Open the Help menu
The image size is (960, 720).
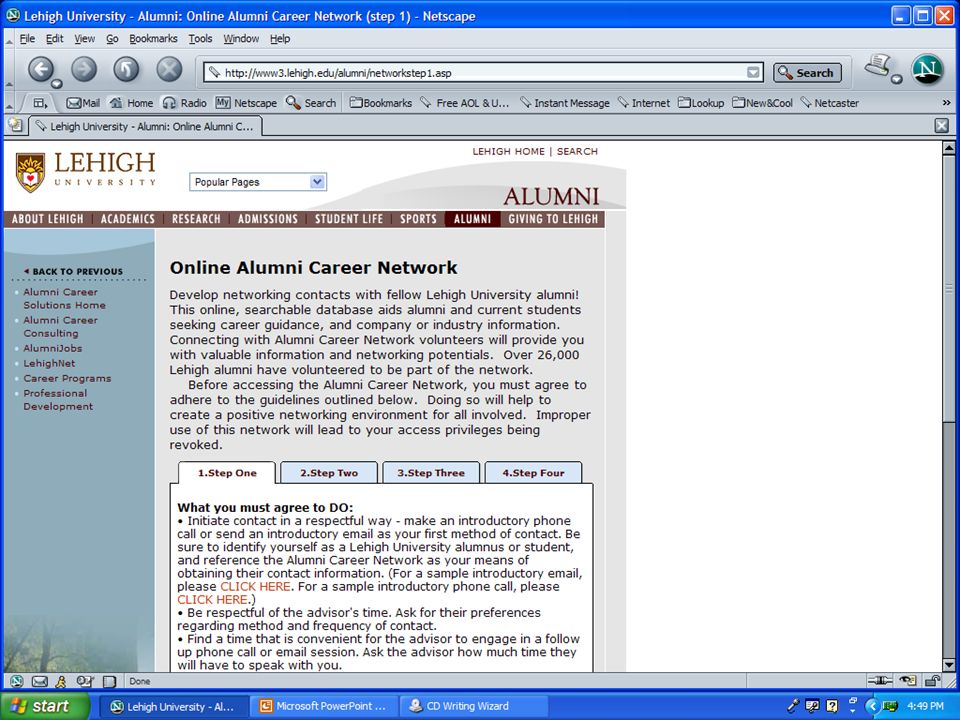[x=280, y=39]
